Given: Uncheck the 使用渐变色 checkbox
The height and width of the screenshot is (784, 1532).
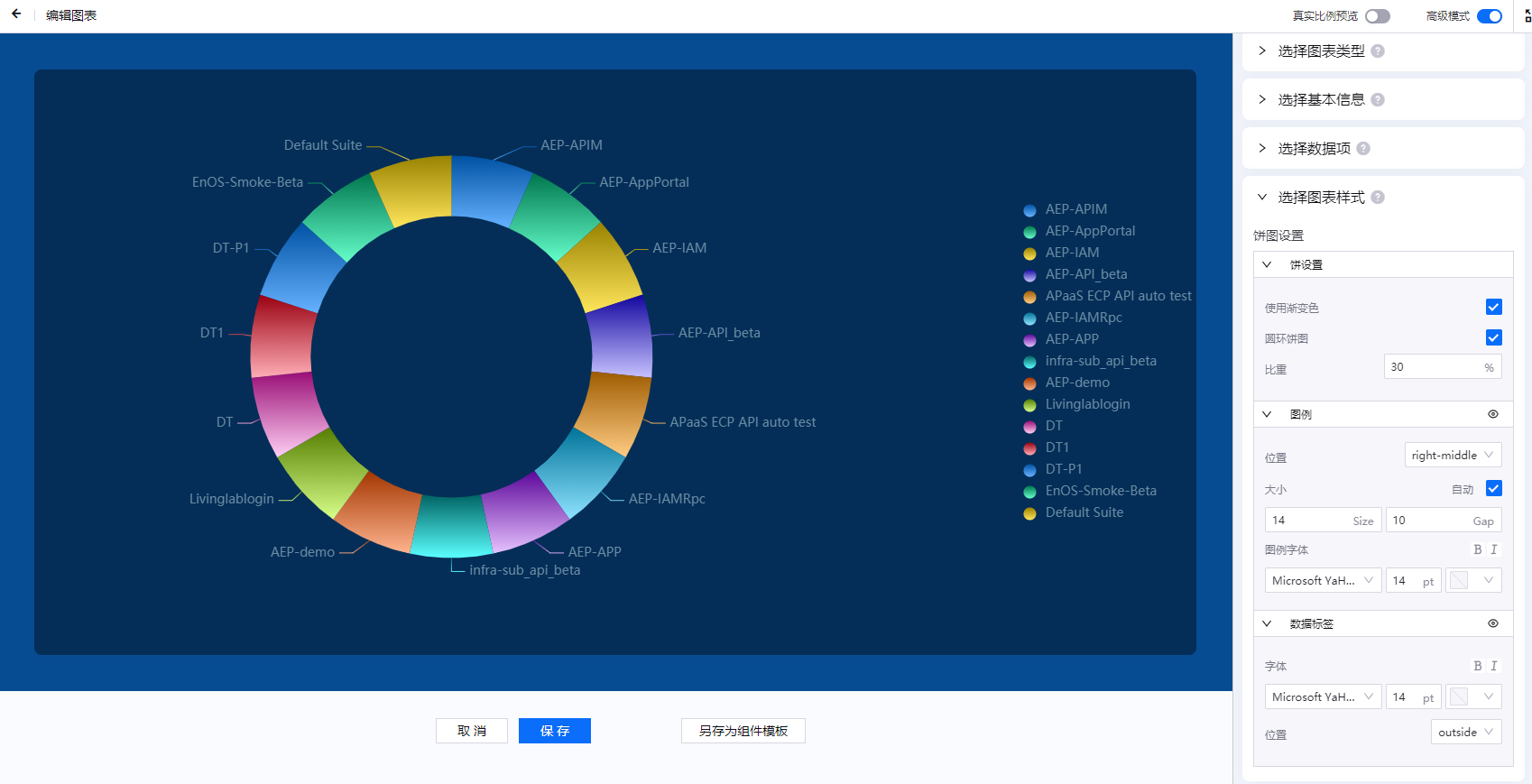Looking at the screenshot, I should (1494, 307).
